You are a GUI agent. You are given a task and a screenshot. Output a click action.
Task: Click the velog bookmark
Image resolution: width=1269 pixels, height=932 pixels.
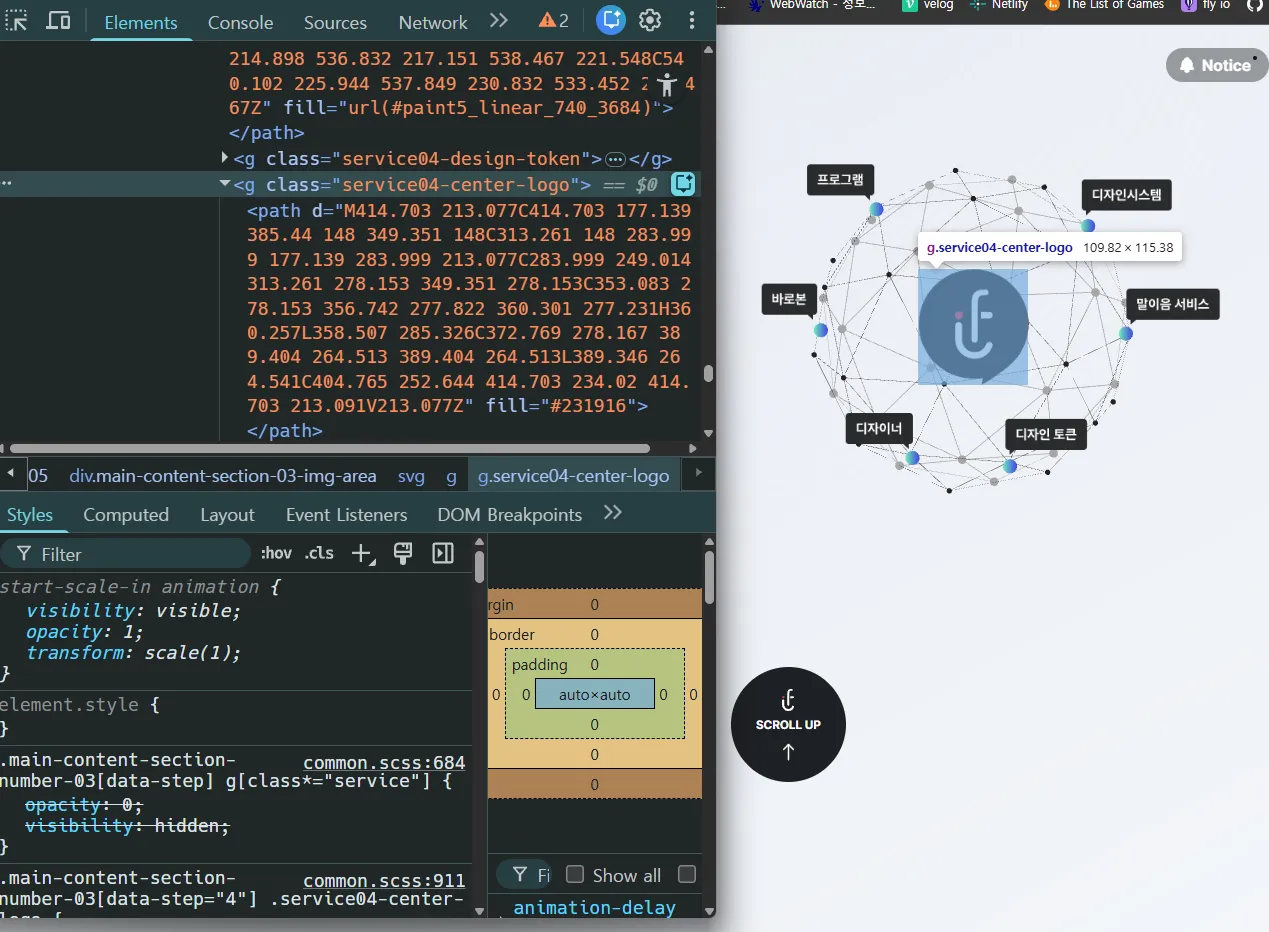(x=928, y=5)
